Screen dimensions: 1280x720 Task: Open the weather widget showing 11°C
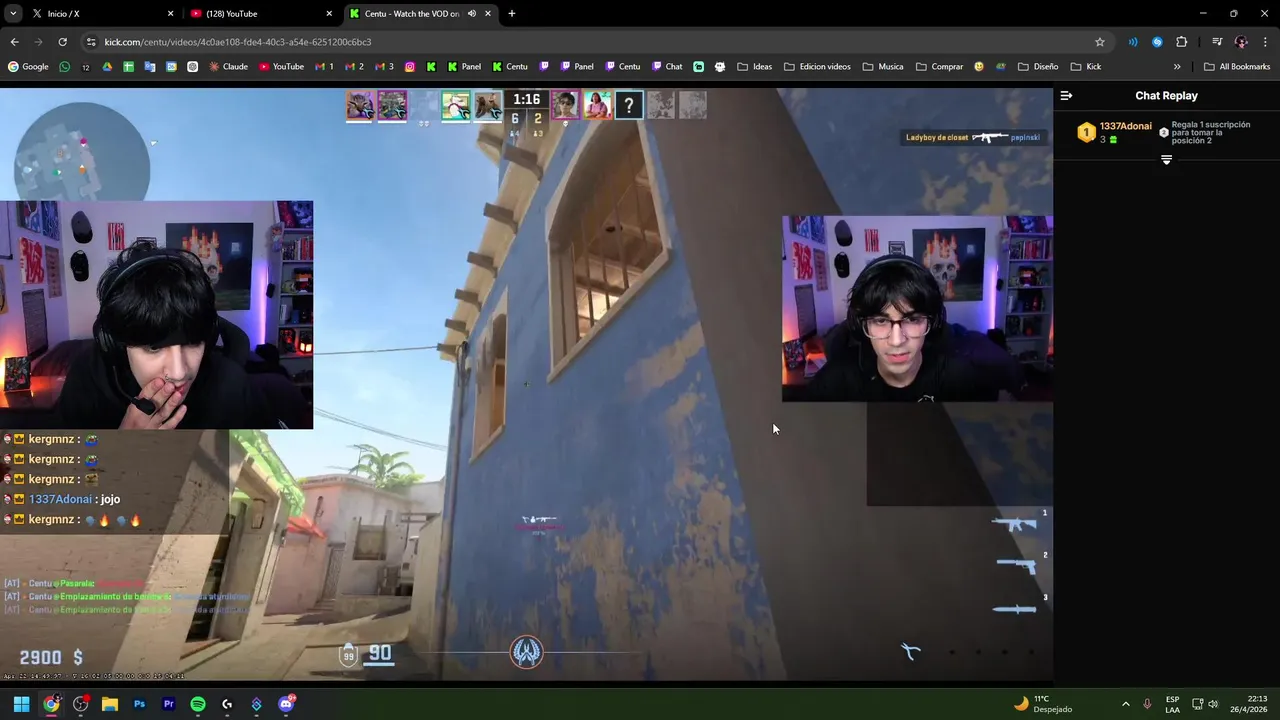1043,704
